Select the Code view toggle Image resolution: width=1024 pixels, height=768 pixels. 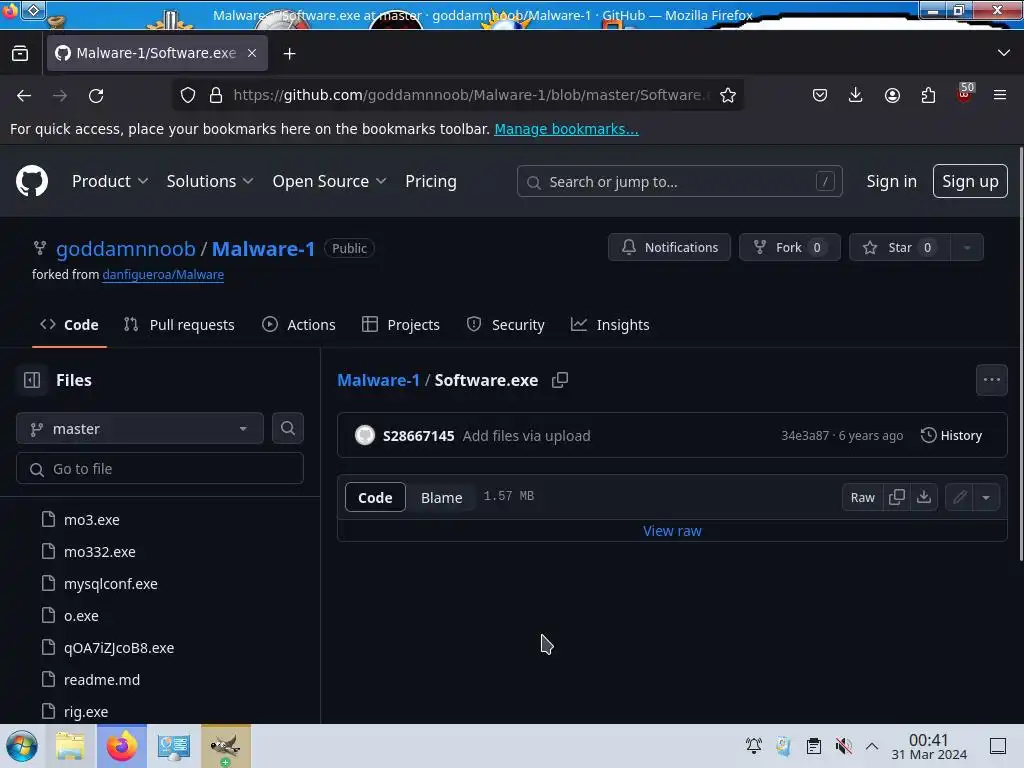pyautogui.click(x=375, y=497)
